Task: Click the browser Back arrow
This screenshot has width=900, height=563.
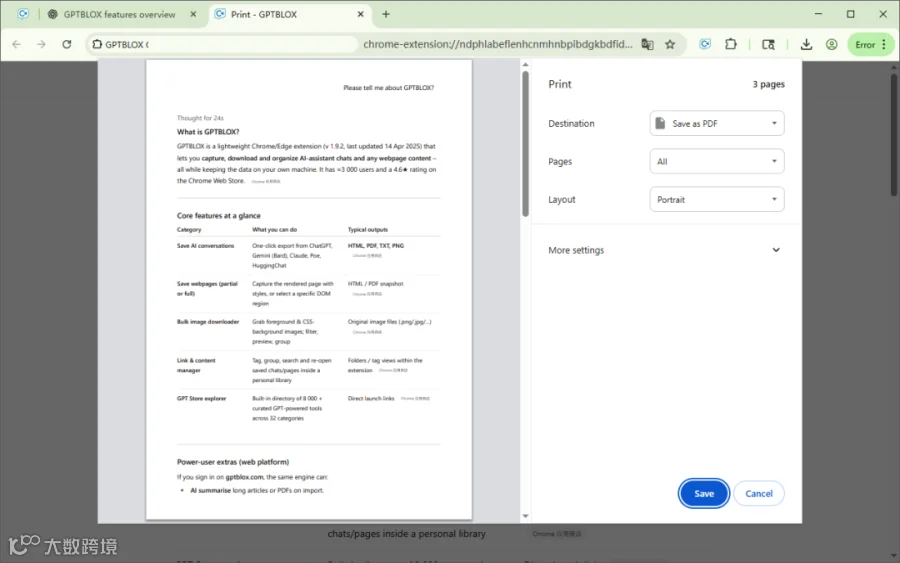Action: pyautogui.click(x=16, y=44)
